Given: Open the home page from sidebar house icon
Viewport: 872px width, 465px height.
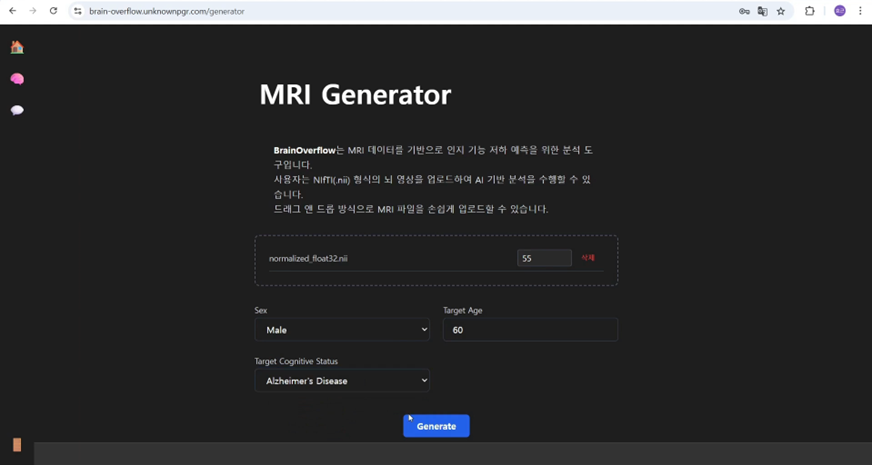Looking at the screenshot, I should pyautogui.click(x=17, y=47).
